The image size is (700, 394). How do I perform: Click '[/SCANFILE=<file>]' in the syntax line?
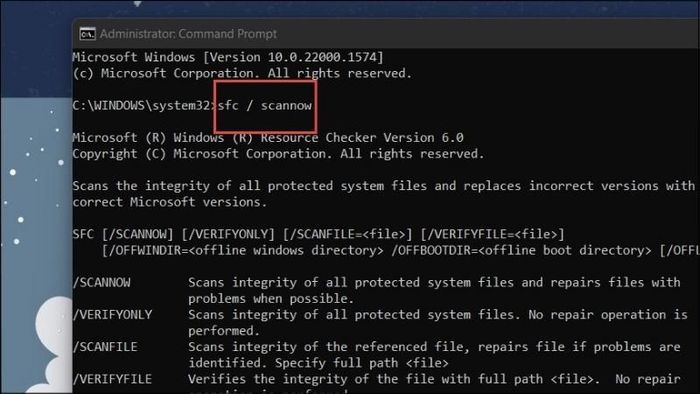point(347,234)
